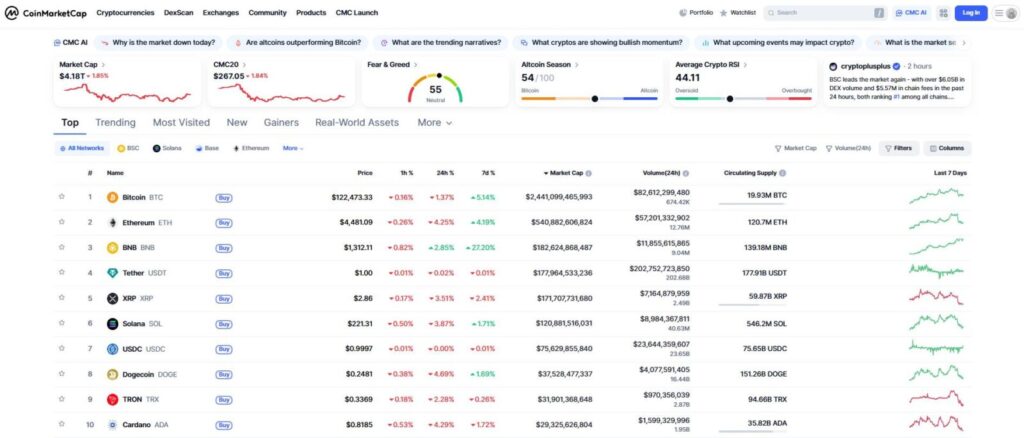Expand the More networks dropdown
This screenshot has height=438, width=1024.
click(x=293, y=148)
